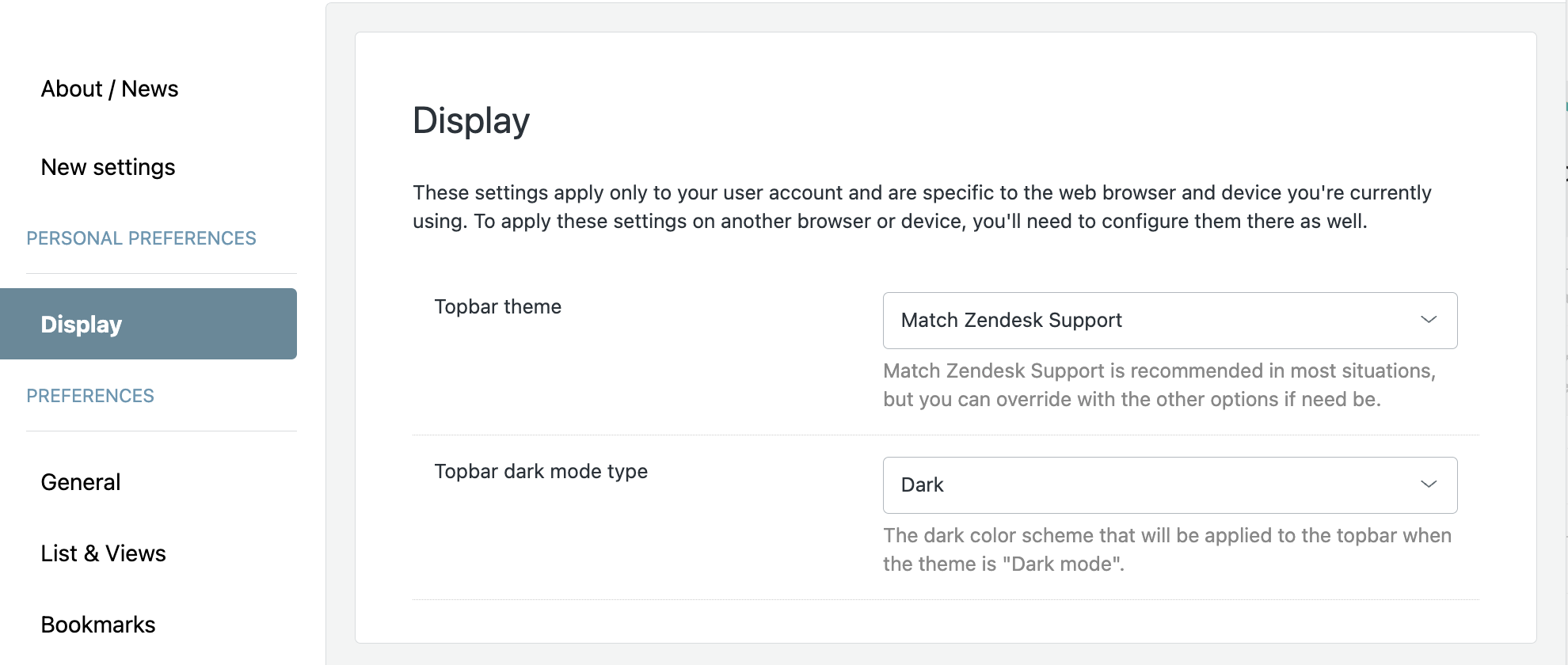Select the Display sidebar item
The image size is (1568, 665).
pos(148,324)
